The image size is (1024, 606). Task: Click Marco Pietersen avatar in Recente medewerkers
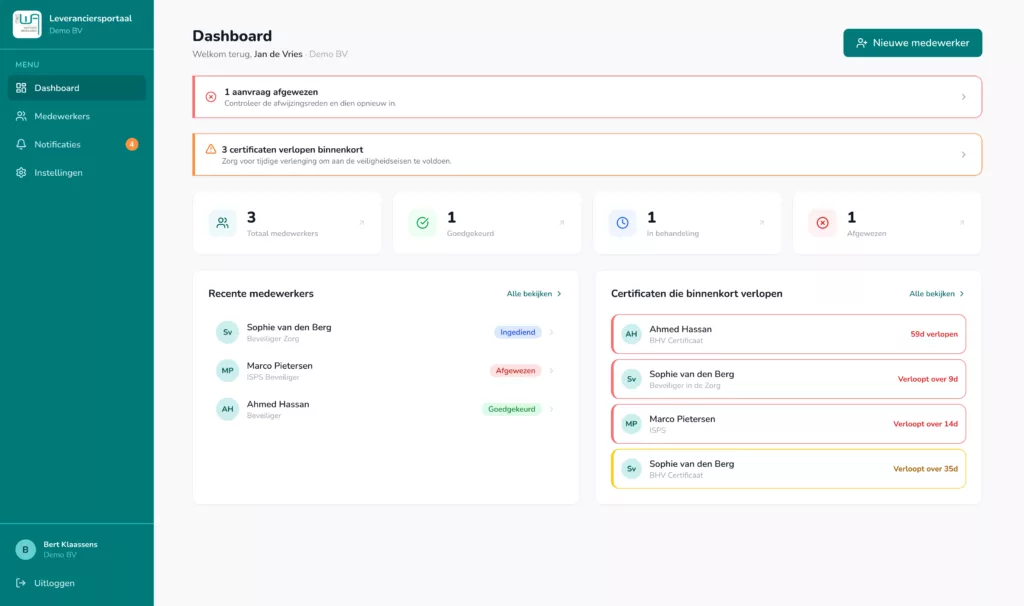tap(227, 371)
